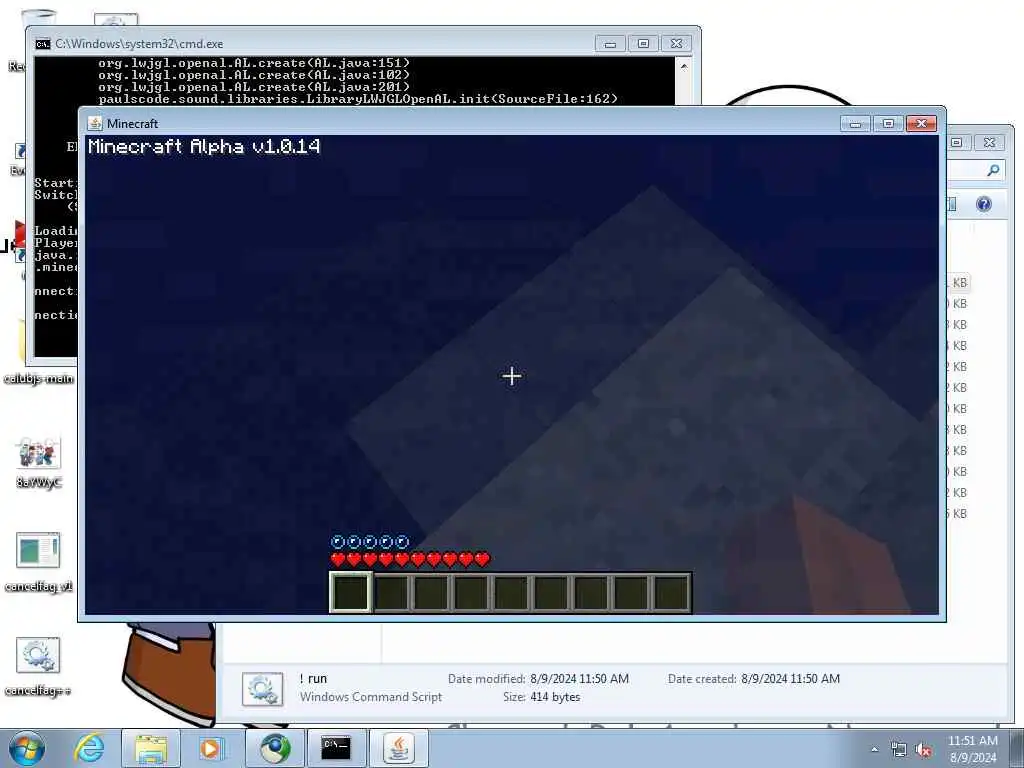The height and width of the screenshot is (768, 1024).
Task: Maximize the Explorer window behind Minecraft
Action: point(957,142)
